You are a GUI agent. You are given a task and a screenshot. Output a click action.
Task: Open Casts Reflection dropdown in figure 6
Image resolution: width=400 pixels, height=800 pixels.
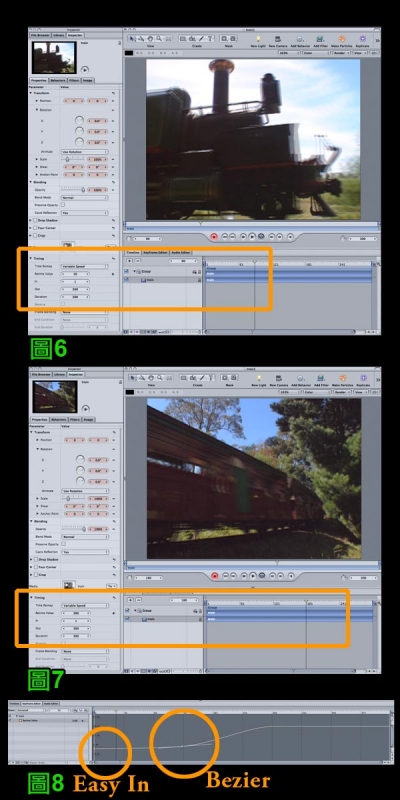(x=84, y=213)
